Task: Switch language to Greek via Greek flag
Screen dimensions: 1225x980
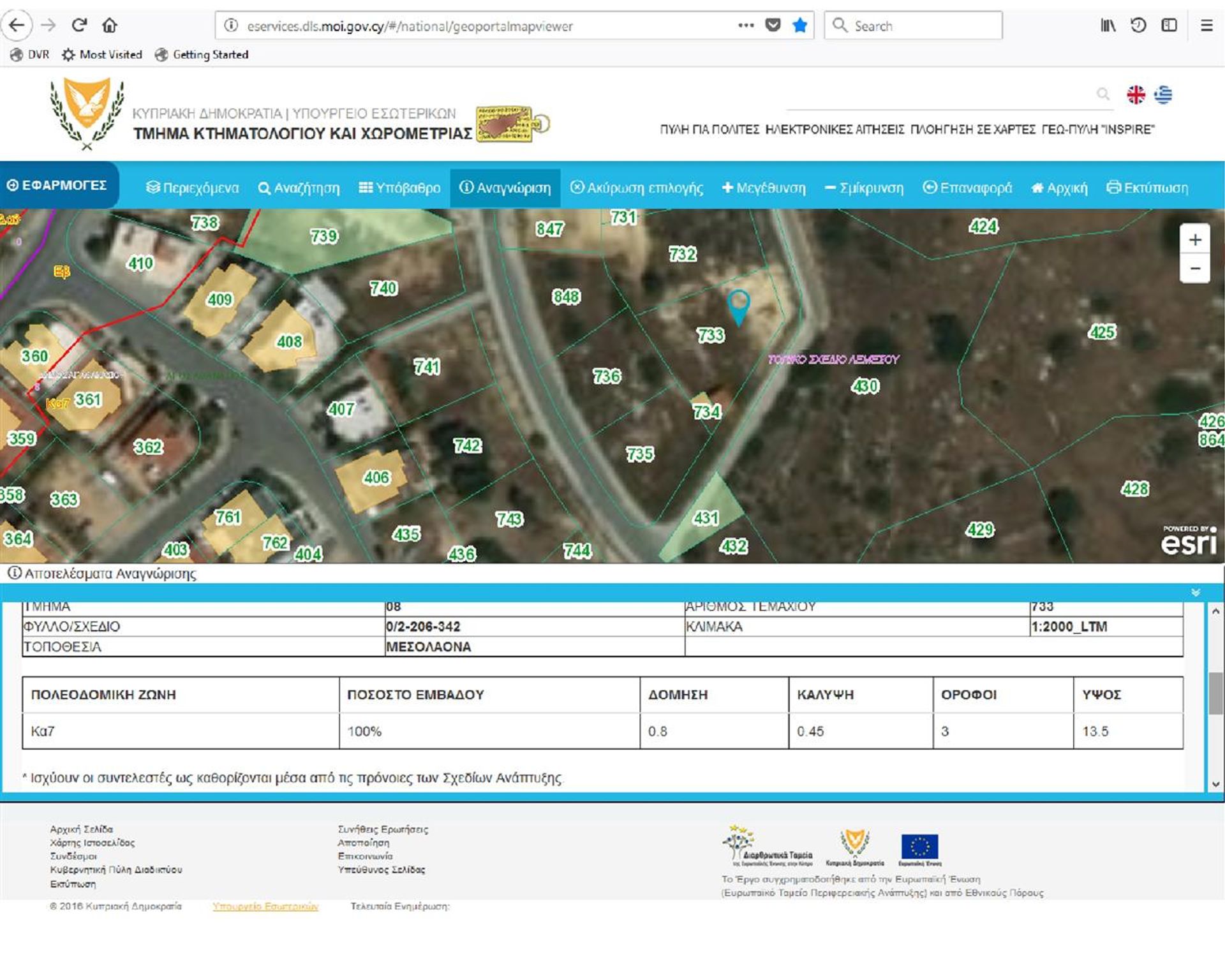Action: coord(1163,94)
